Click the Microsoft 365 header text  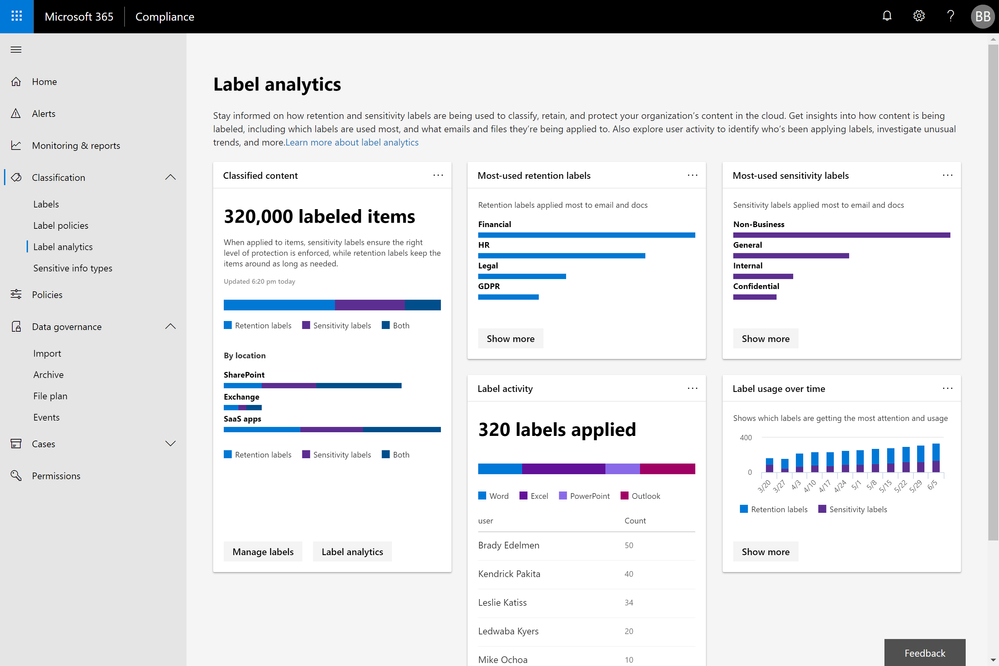coord(79,17)
